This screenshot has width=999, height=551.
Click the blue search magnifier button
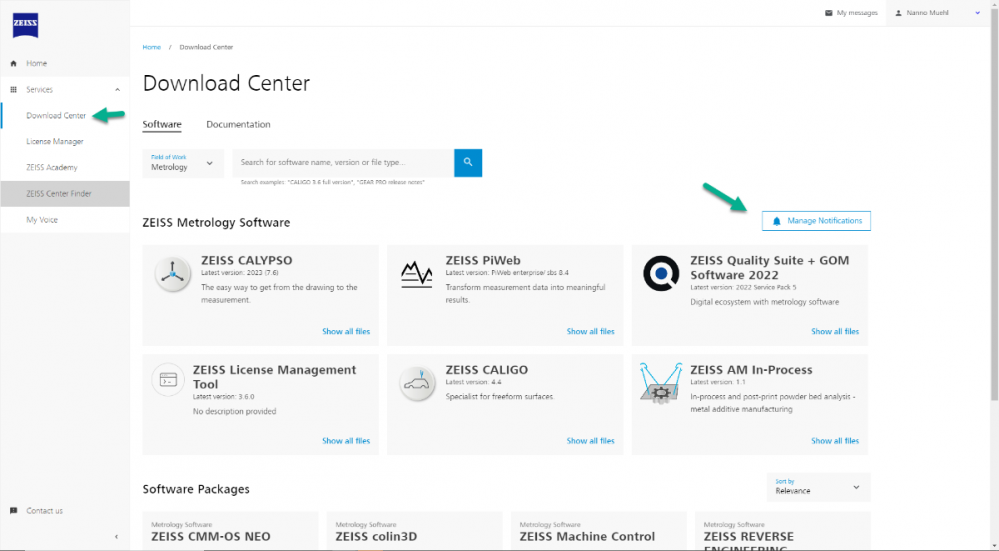click(468, 162)
